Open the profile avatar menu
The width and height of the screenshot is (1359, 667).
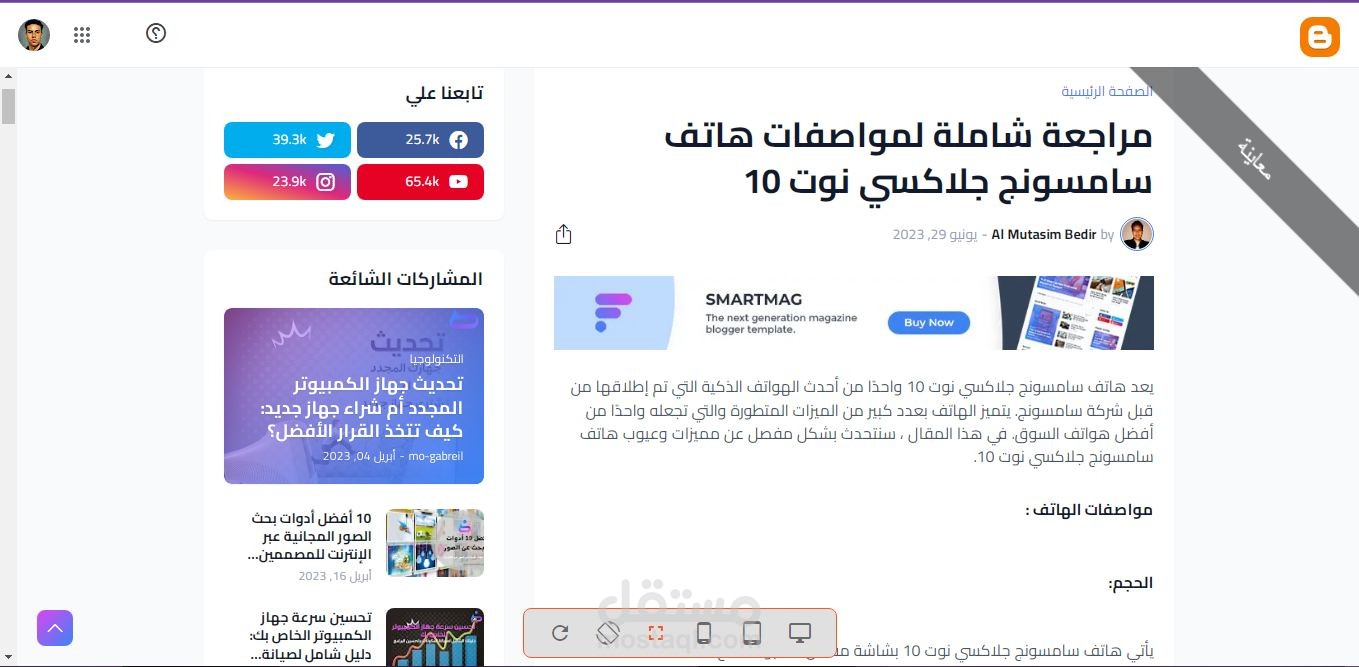[33, 35]
